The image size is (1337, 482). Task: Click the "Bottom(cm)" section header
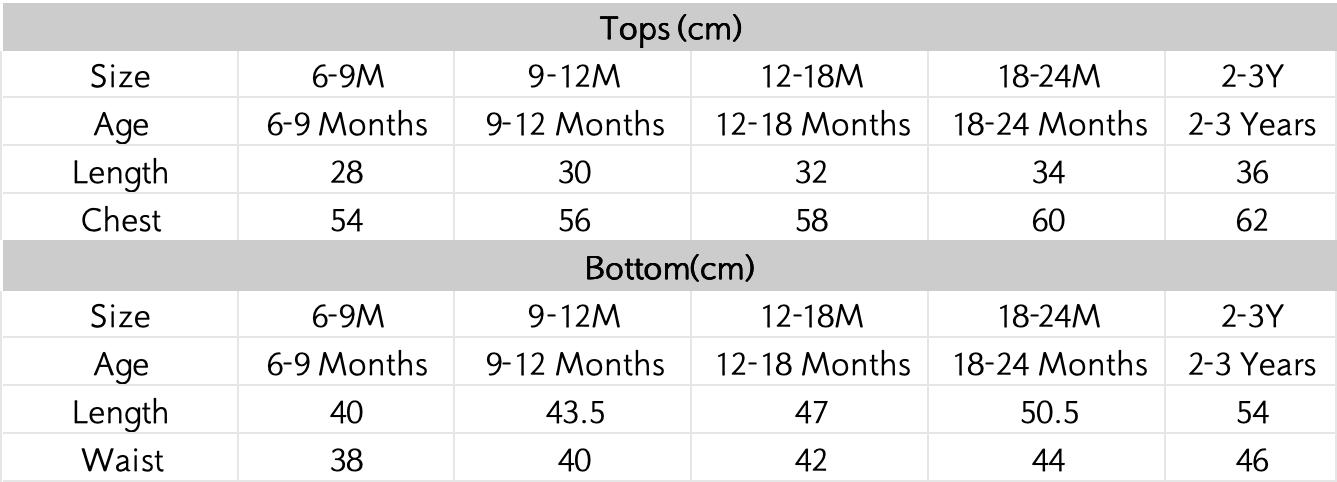(669, 268)
